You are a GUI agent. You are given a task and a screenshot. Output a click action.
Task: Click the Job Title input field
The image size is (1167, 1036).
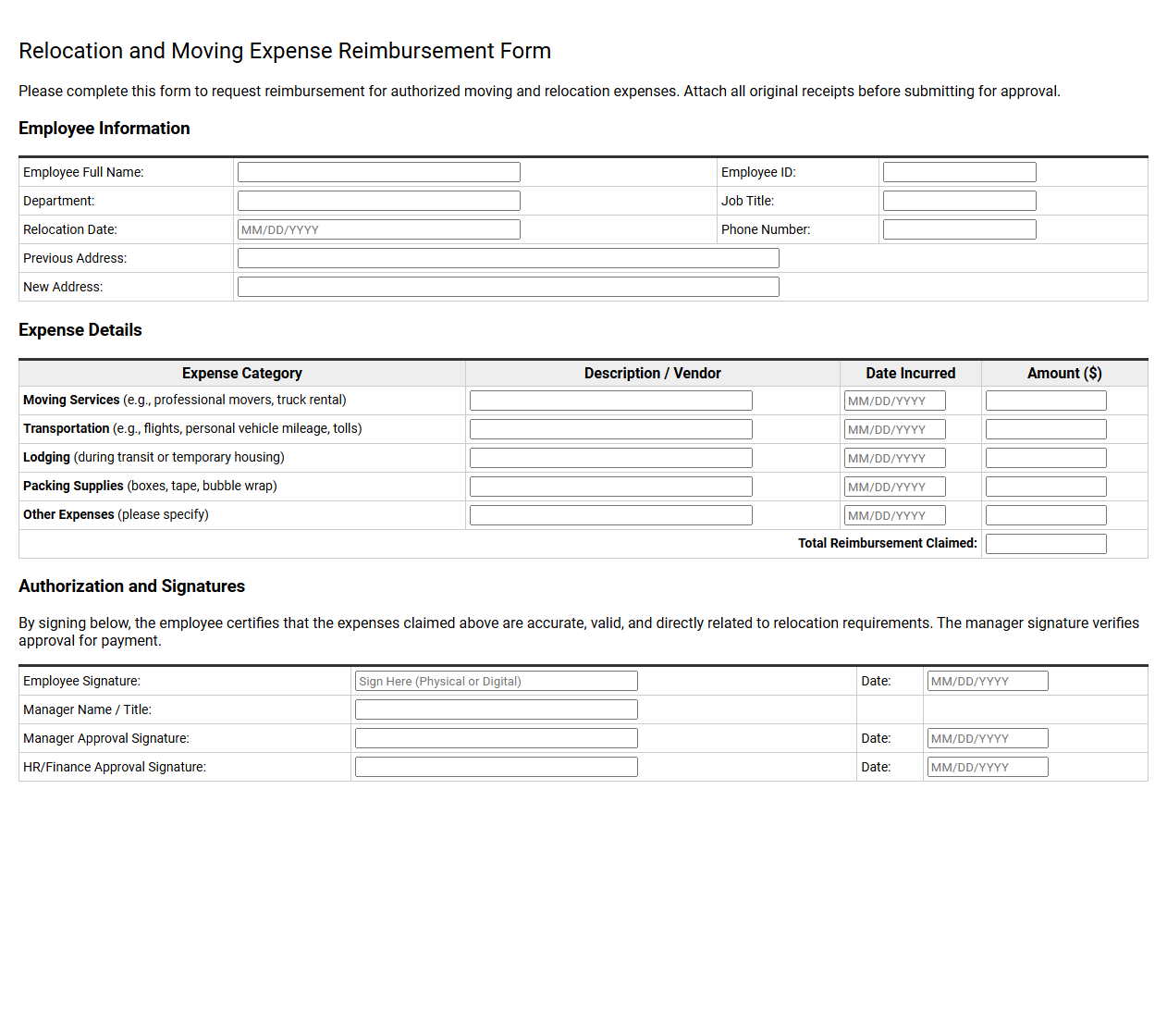pos(960,201)
